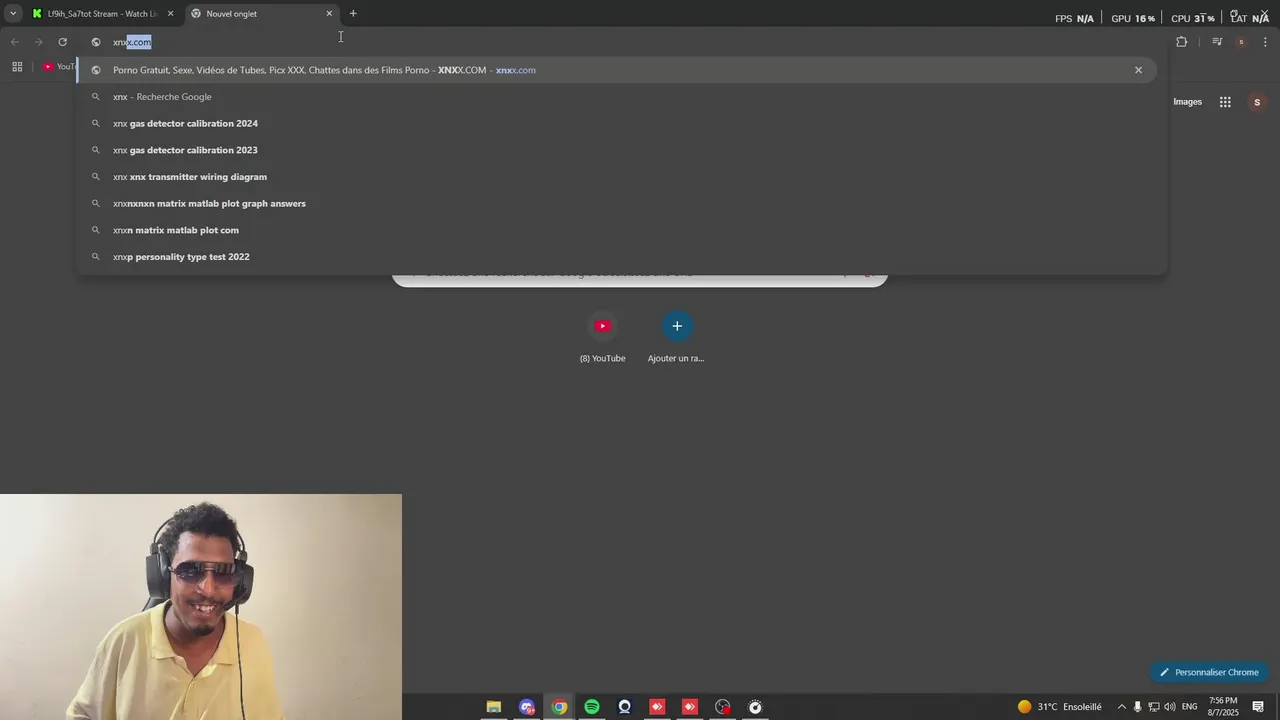Open notification center icon
This screenshot has height=720, width=1280.
coord(1259,707)
